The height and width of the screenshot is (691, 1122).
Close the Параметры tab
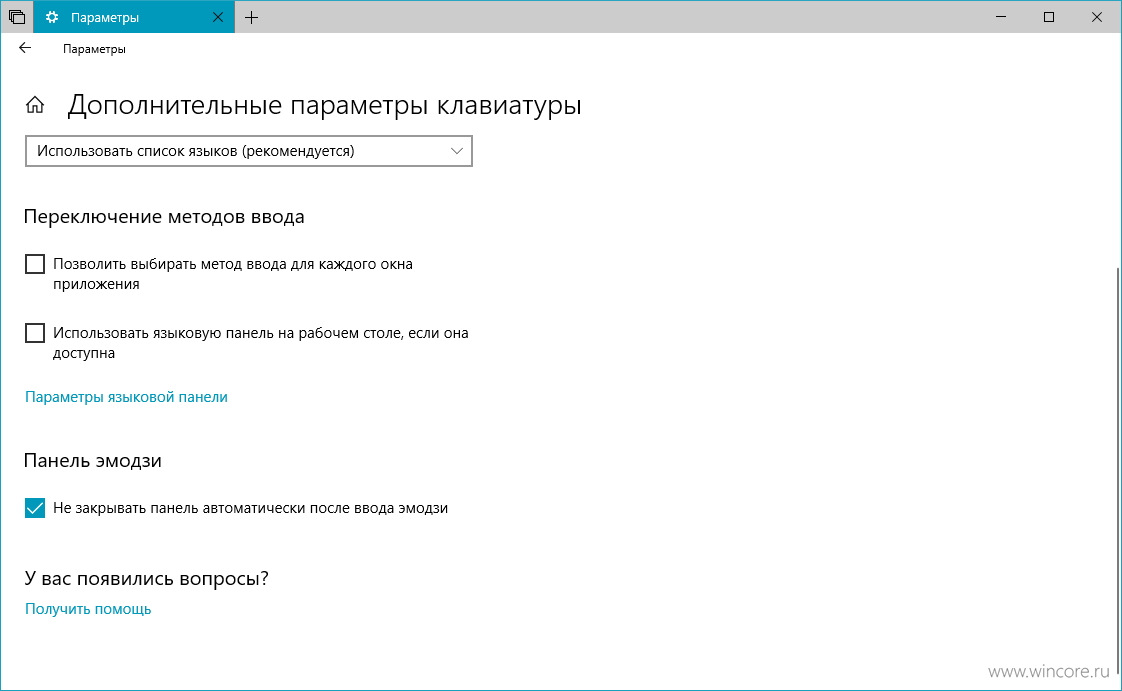218,18
